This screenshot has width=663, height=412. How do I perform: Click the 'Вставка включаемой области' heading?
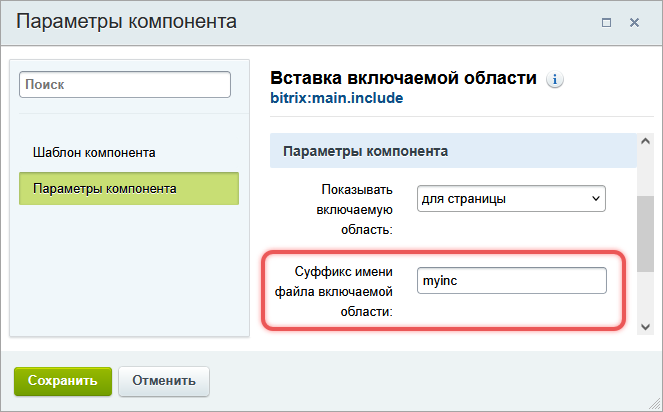coord(404,78)
